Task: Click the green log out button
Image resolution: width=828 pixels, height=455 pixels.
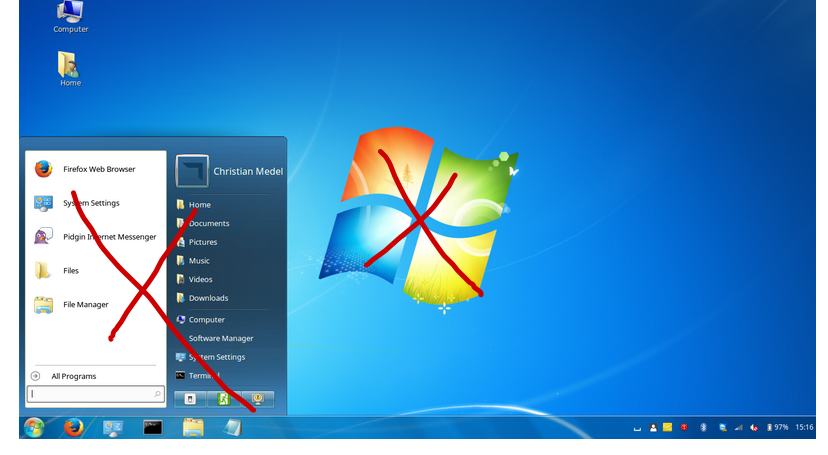Action: 224,399
